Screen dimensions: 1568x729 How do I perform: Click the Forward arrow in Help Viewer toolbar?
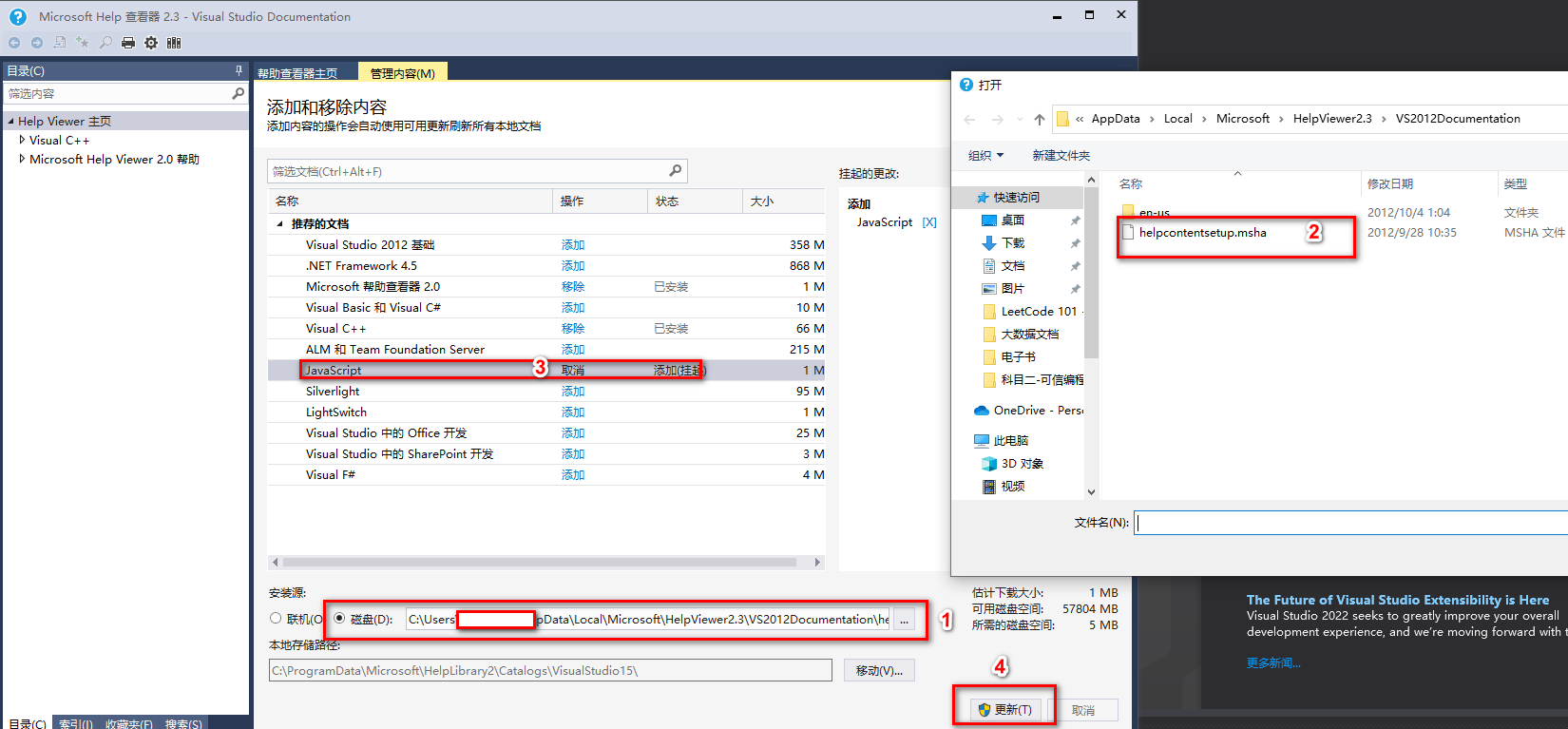click(37, 43)
